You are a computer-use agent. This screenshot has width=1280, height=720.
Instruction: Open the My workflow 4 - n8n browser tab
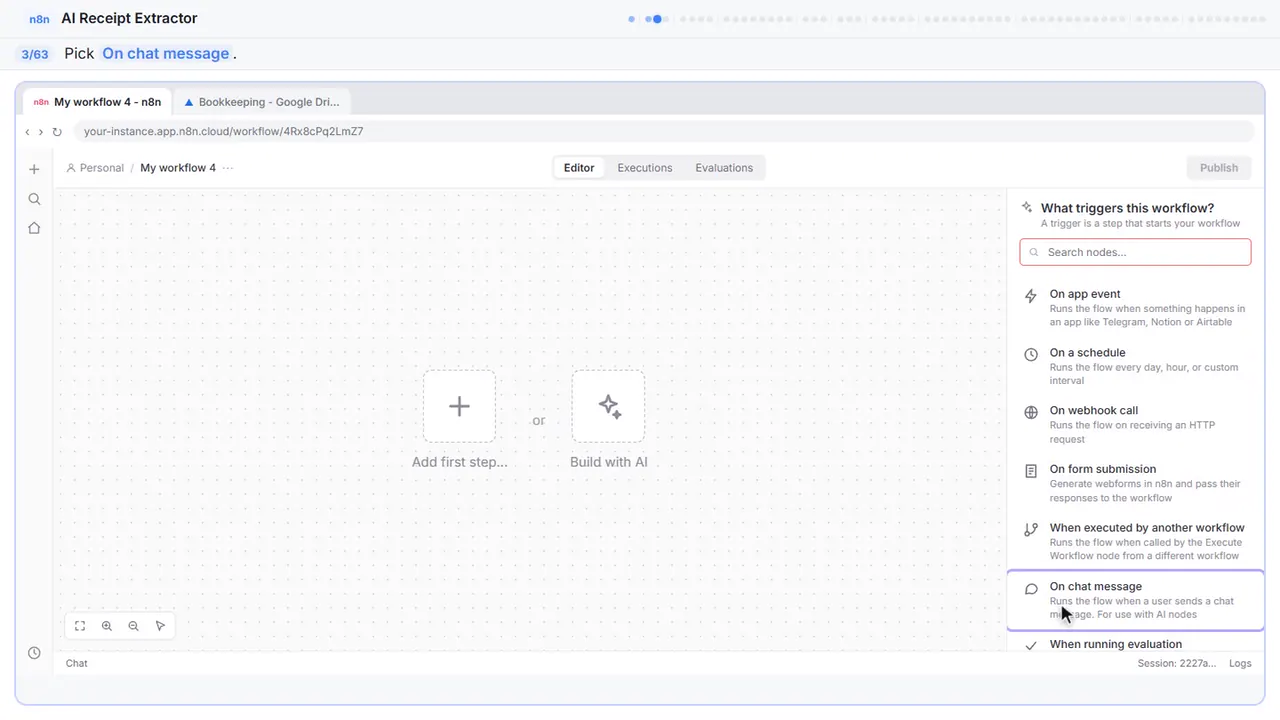click(x=97, y=102)
